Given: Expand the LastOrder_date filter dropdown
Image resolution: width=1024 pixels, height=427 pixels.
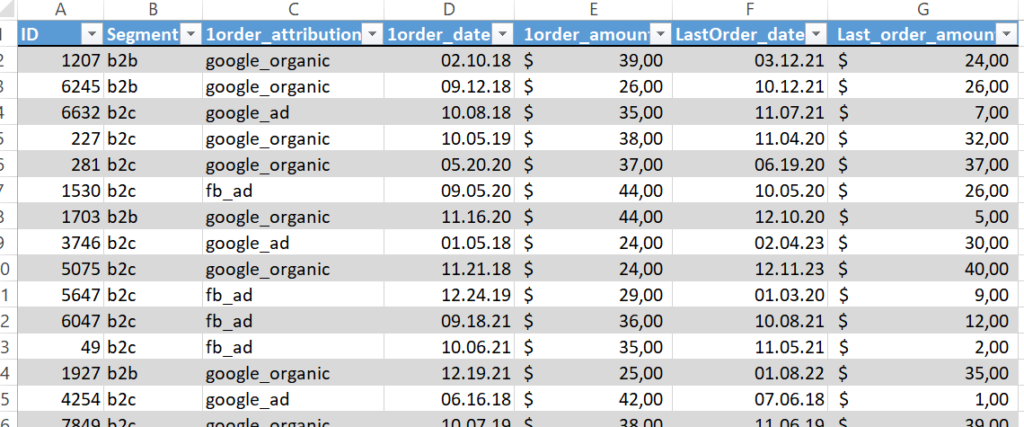Looking at the screenshot, I should [x=816, y=34].
